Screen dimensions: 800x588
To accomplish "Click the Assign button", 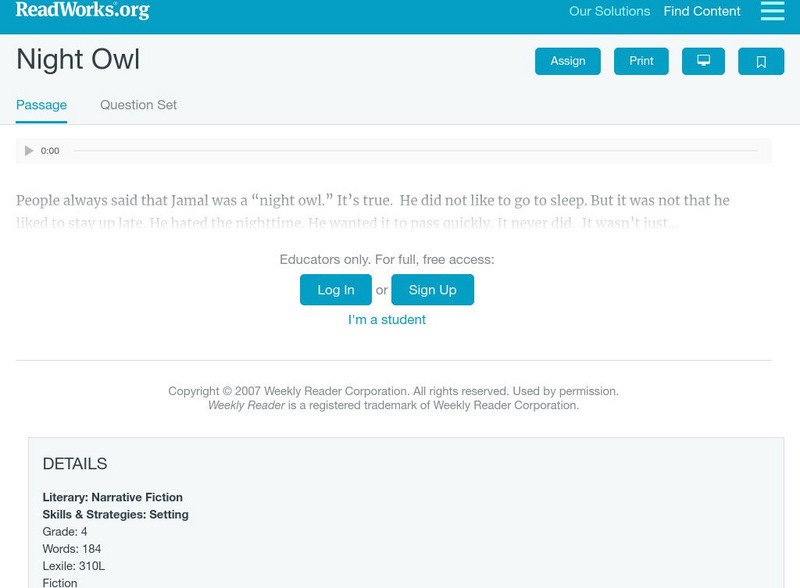I will click(x=567, y=61).
